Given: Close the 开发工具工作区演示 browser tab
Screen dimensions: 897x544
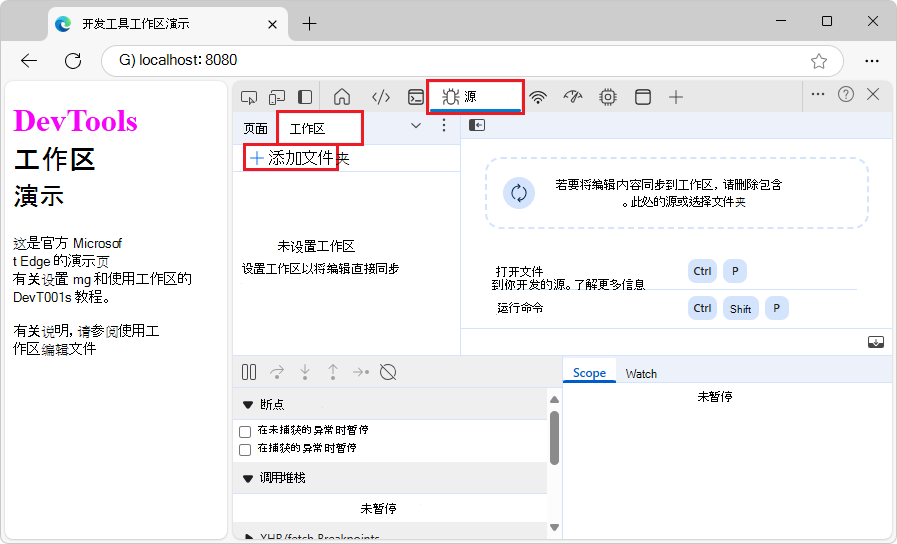Looking at the screenshot, I should click(272, 24).
